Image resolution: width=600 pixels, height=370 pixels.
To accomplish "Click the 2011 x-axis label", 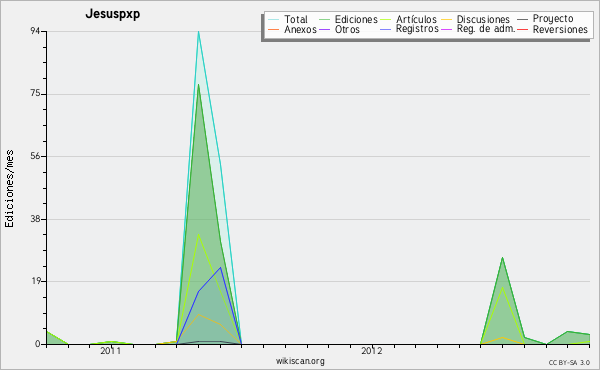I will (x=111, y=351).
